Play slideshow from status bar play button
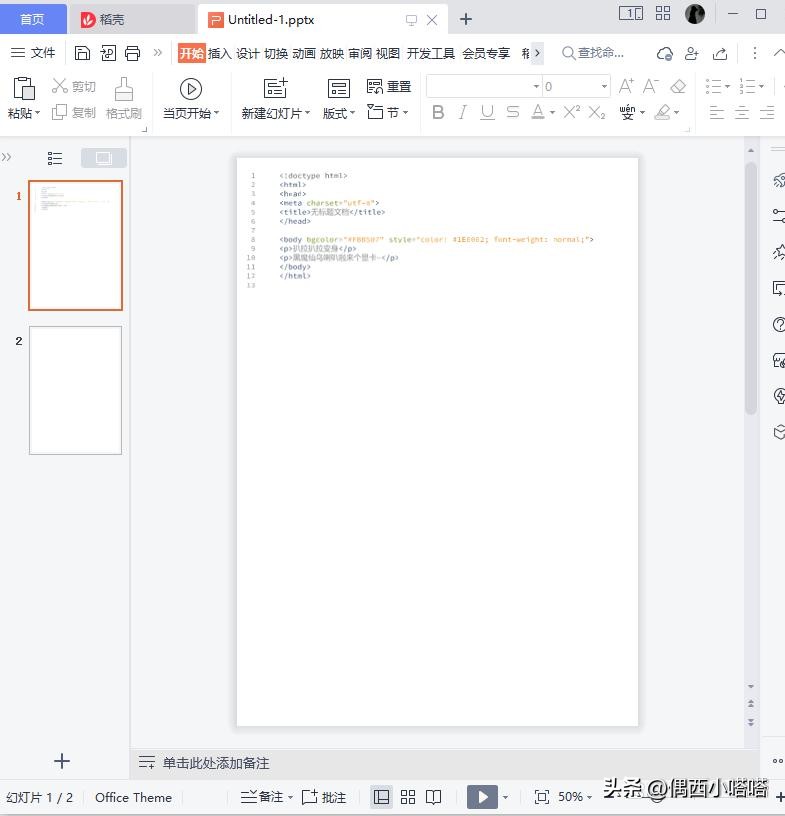This screenshot has width=785, height=816. [x=482, y=797]
